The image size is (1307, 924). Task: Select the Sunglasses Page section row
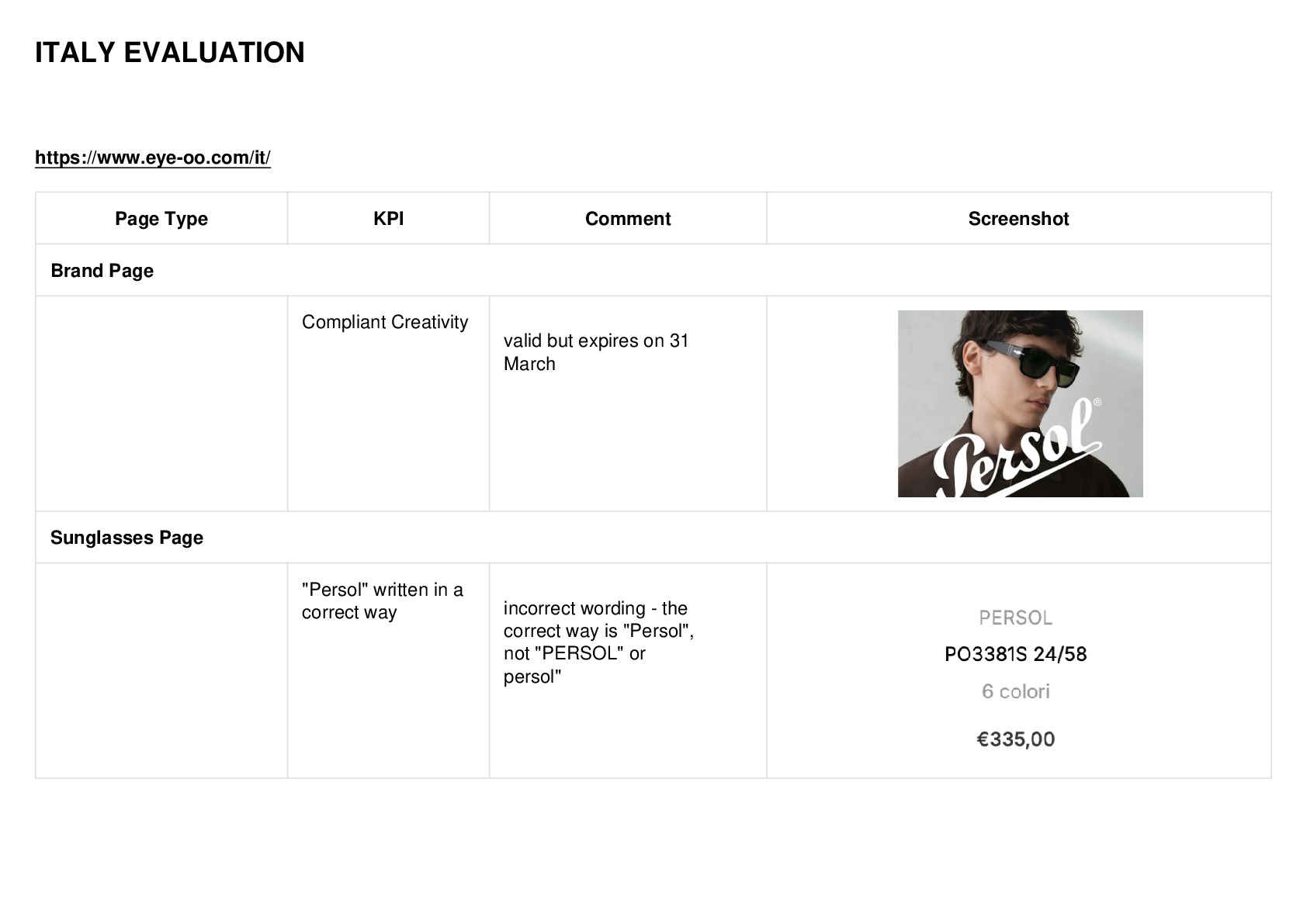click(653, 537)
